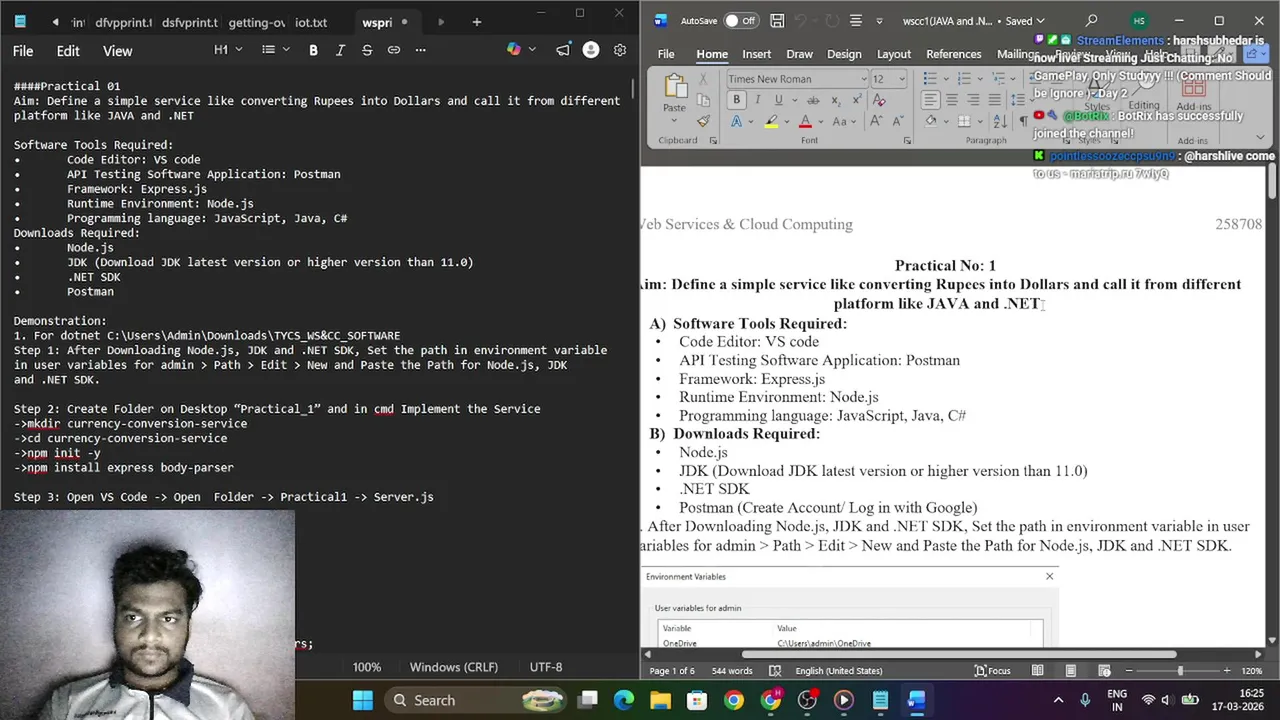This screenshot has width=1280, height=720.
Task: Click Word search magnifier in title bar
Action: coord(1091,21)
